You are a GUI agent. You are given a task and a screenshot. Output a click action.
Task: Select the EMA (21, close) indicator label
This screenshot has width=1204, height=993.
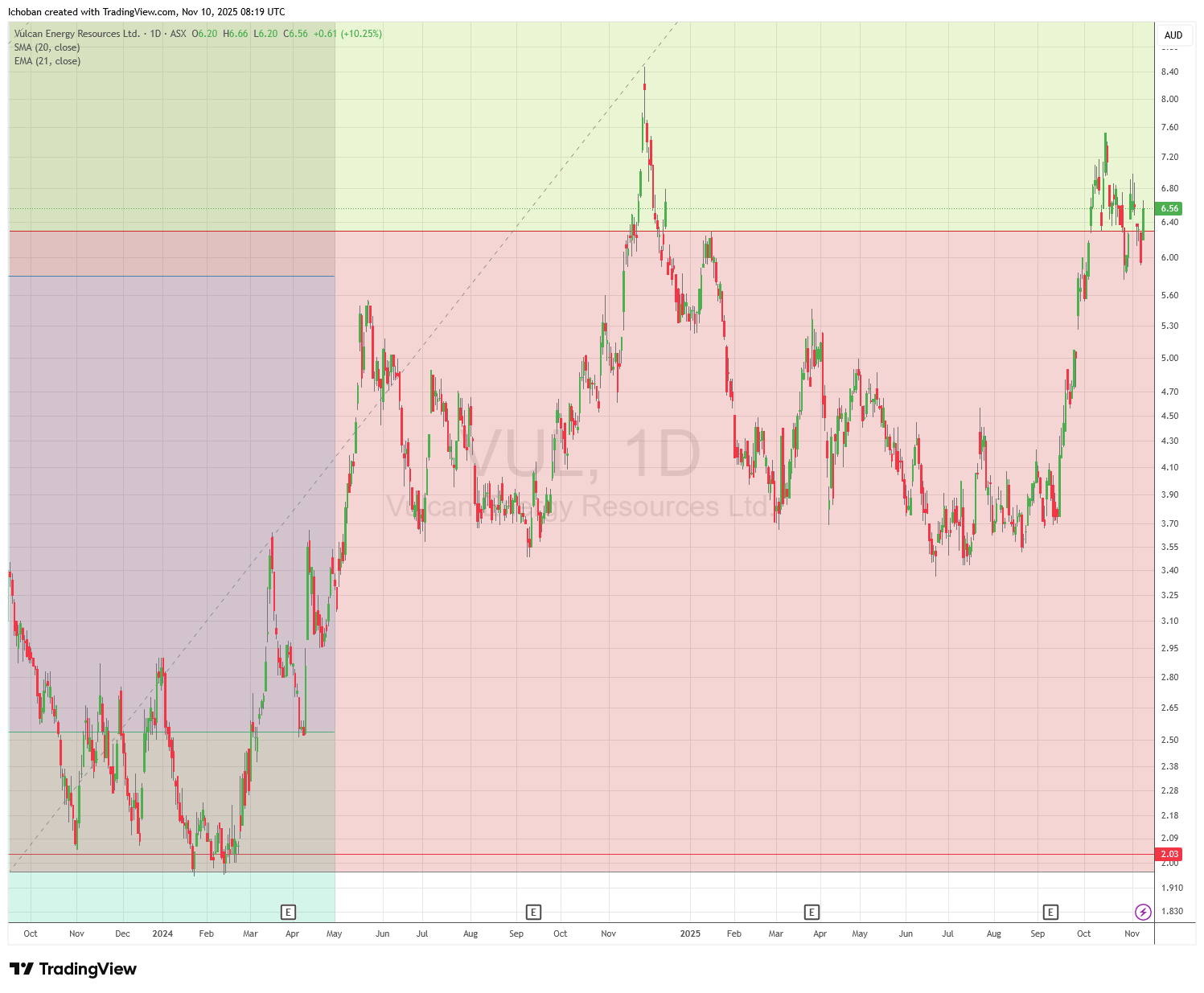[x=47, y=61]
